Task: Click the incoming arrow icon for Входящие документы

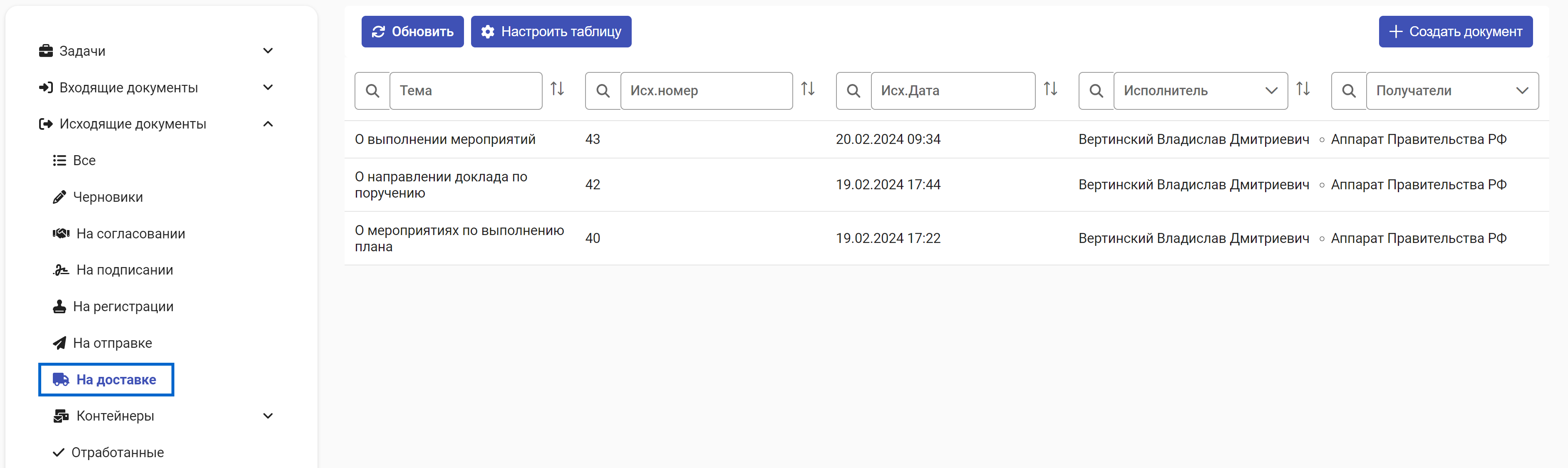Action: pyautogui.click(x=46, y=88)
